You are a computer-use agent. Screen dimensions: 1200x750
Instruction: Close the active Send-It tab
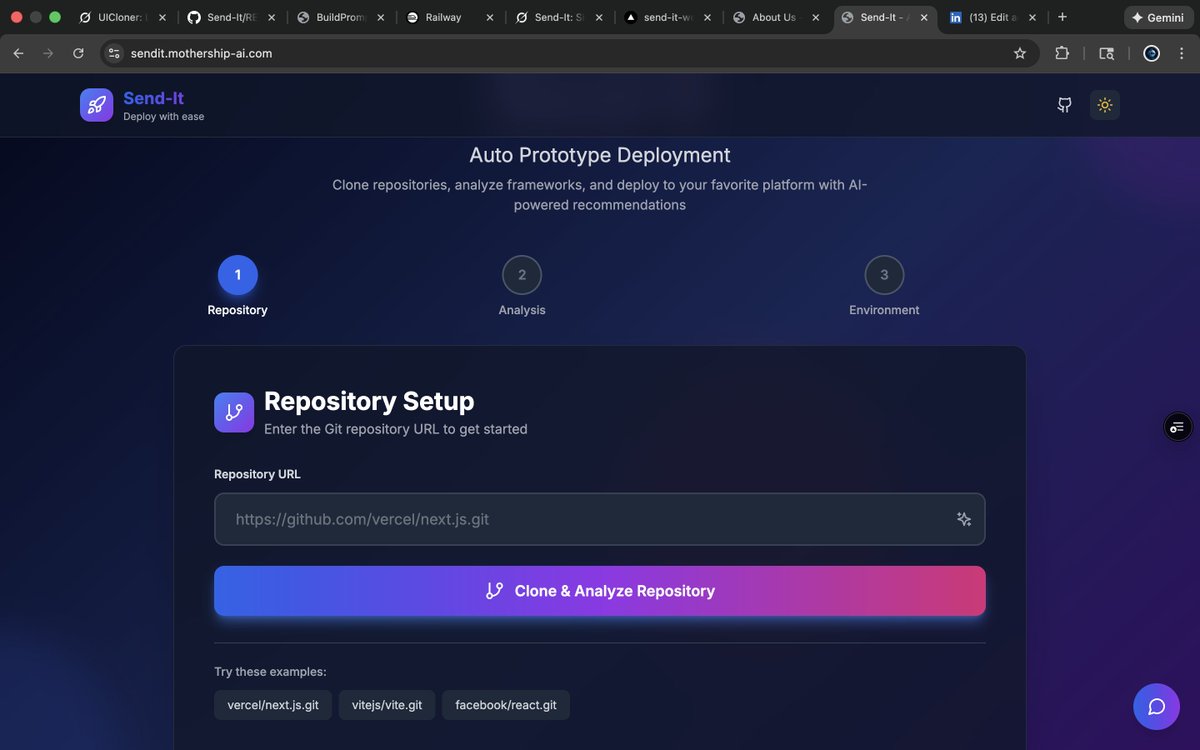point(925,17)
